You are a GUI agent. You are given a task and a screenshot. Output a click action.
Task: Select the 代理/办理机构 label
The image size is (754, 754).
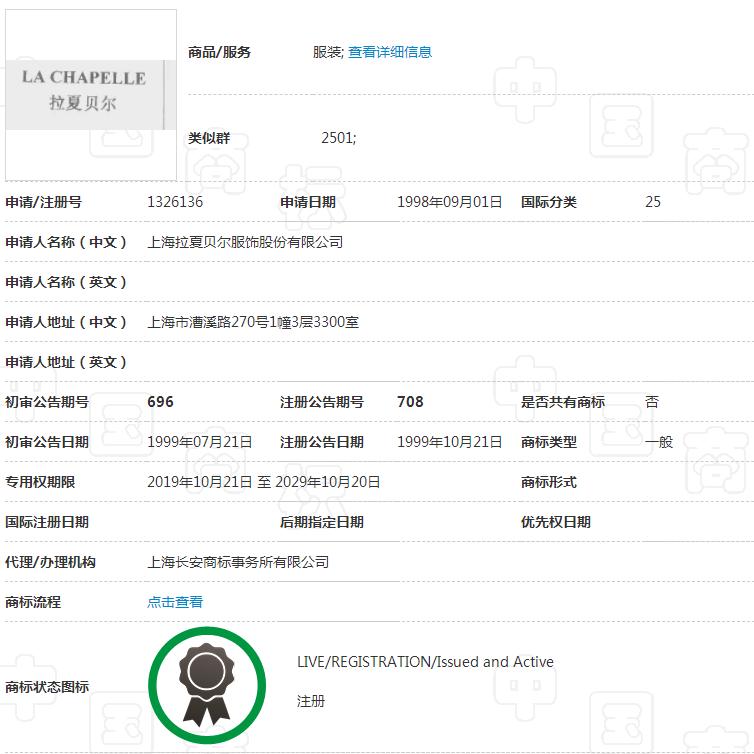50,562
